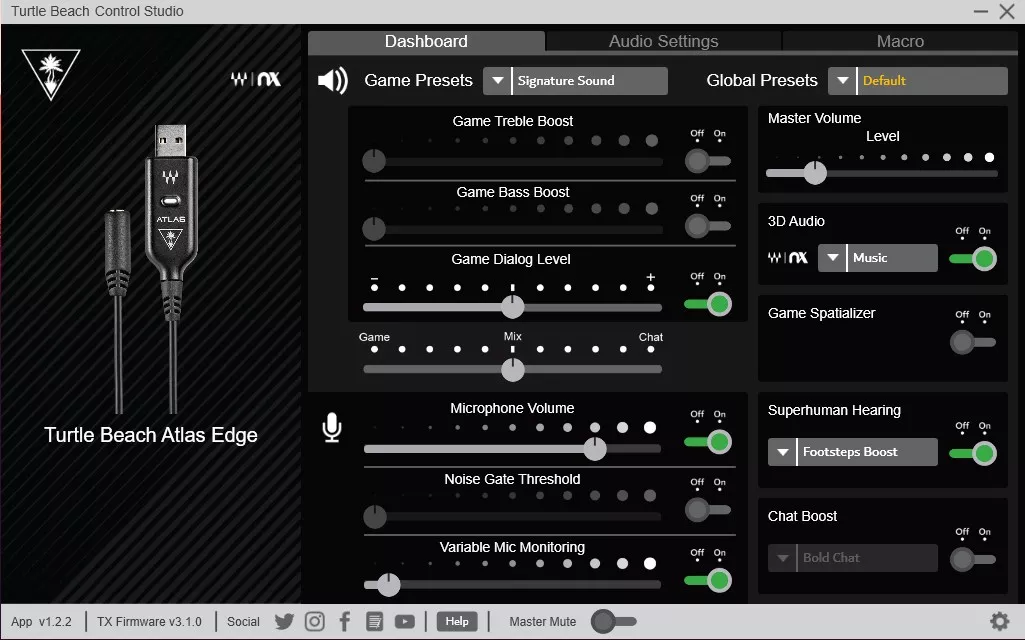The width and height of the screenshot is (1025, 640).
Task: Click the 'TX Firmware v3.1.0' text
Action: [x=149, y=622]
